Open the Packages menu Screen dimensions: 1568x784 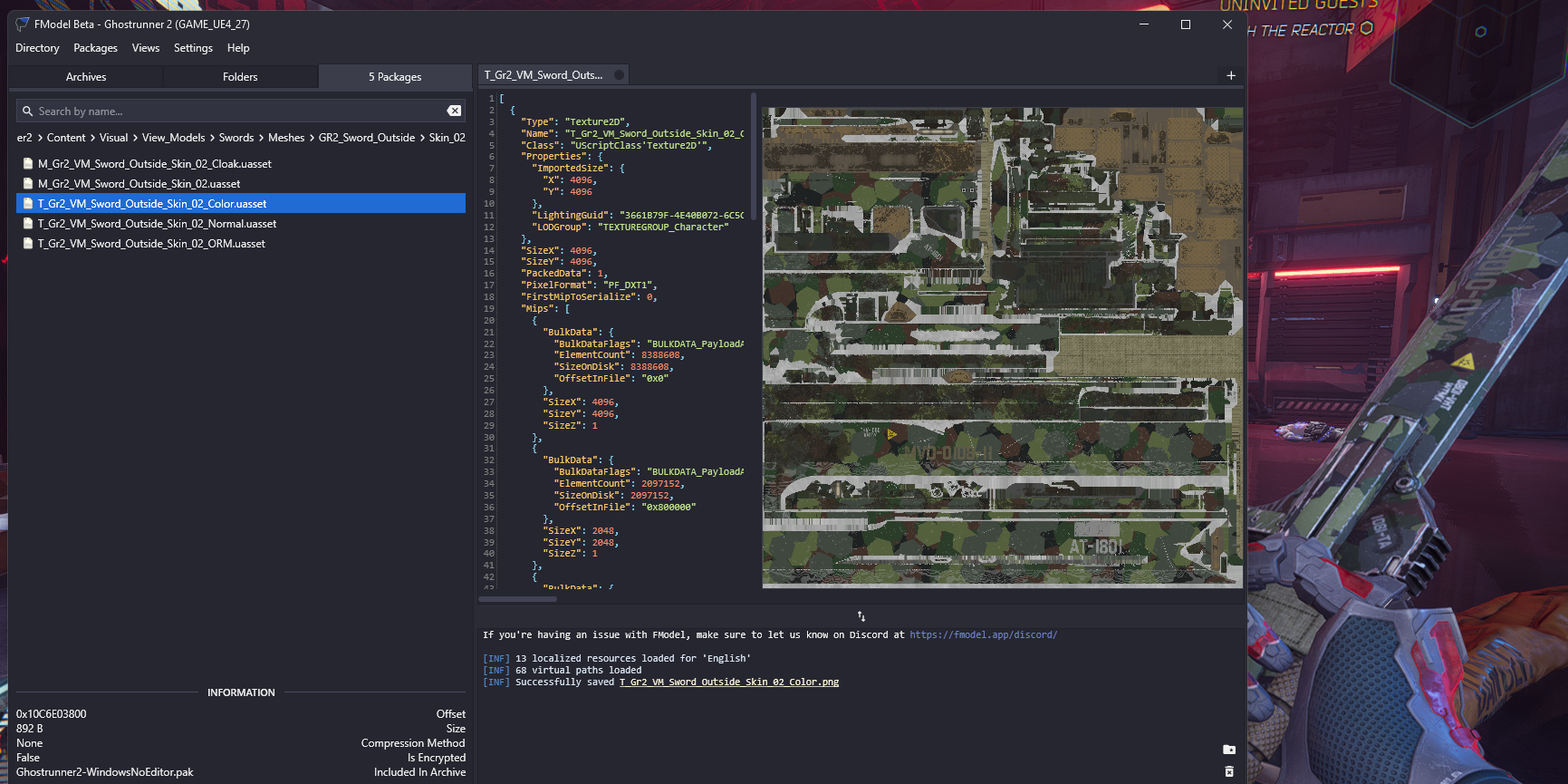pyautogui.click(x=95, y=48)
